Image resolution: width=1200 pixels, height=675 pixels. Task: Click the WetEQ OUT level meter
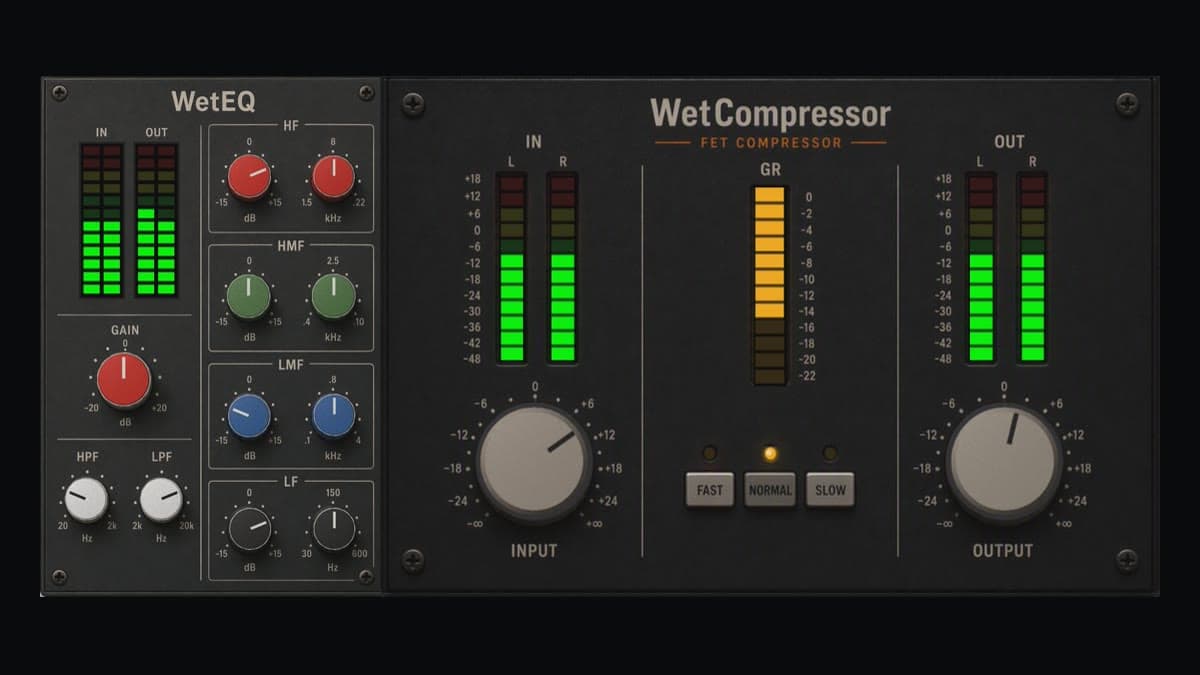(156, 220)
